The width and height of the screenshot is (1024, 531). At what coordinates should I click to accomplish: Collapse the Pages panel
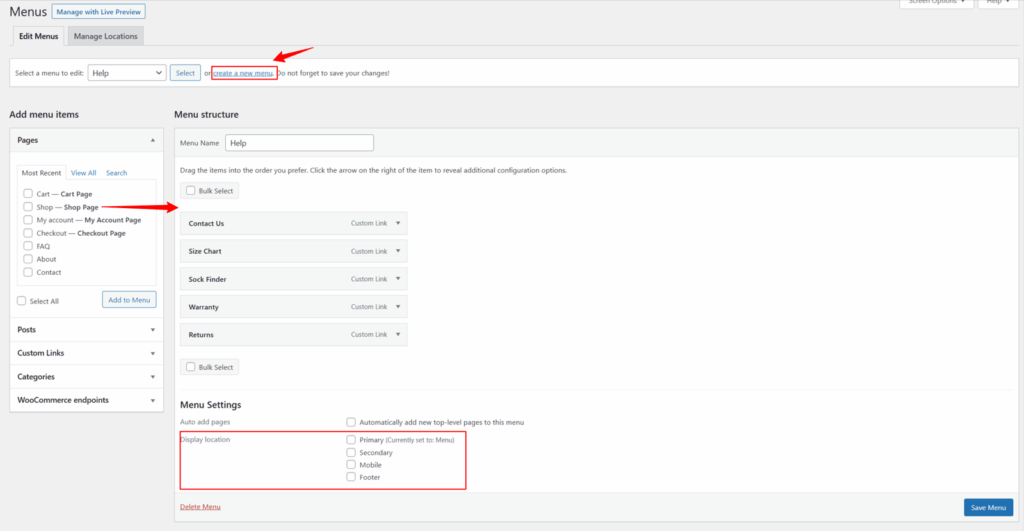tap(153, 141)
